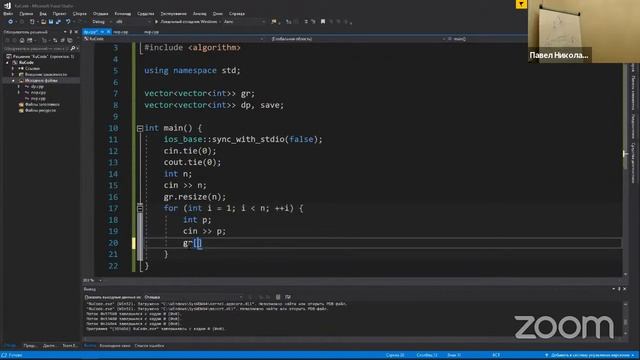640x360 pixels.
Task: Open the (Глобальная область) scope dropdown
Action: (357, 39)
